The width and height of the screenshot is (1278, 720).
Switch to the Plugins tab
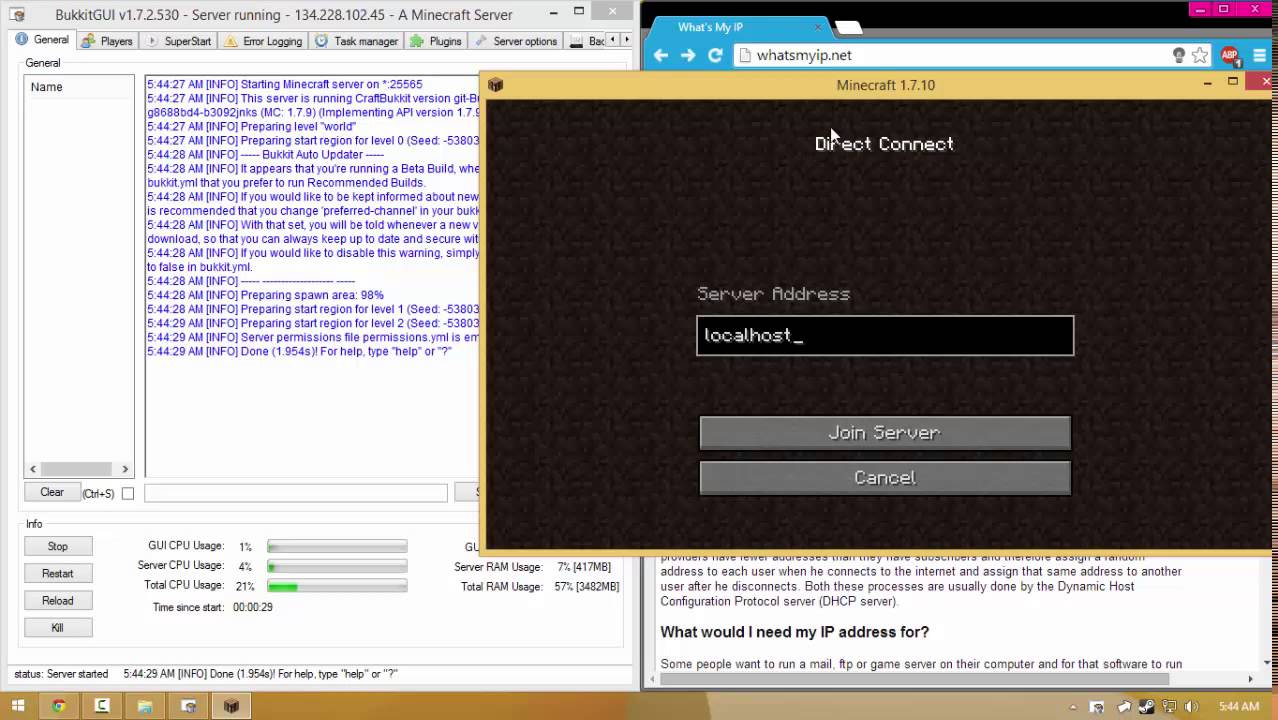[x=436, y=41]
